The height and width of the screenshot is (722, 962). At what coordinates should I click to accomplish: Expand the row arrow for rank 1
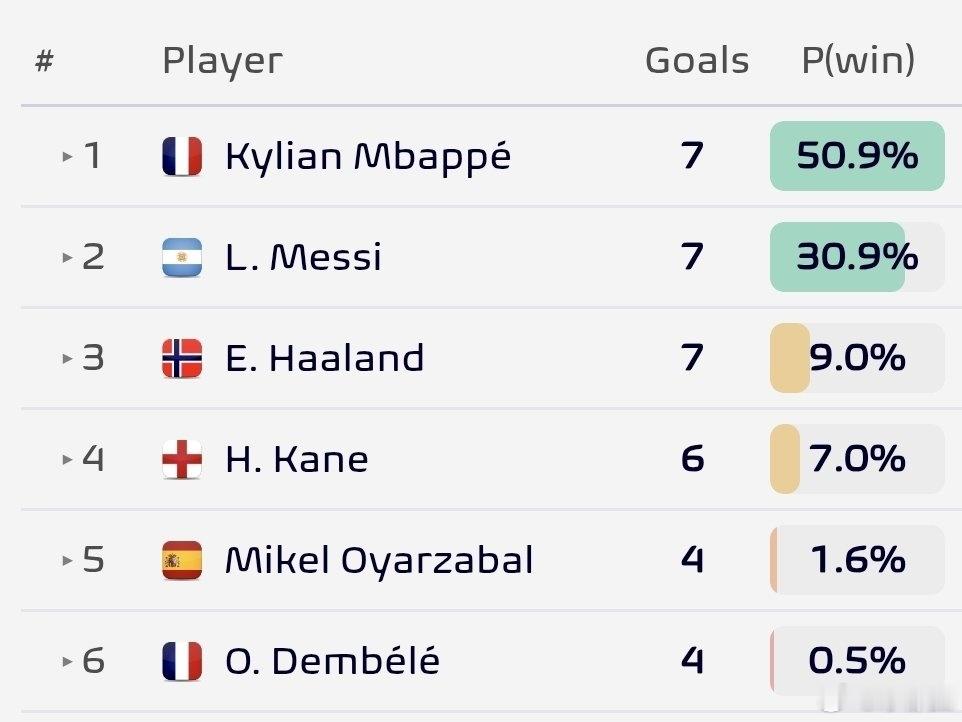67,156
